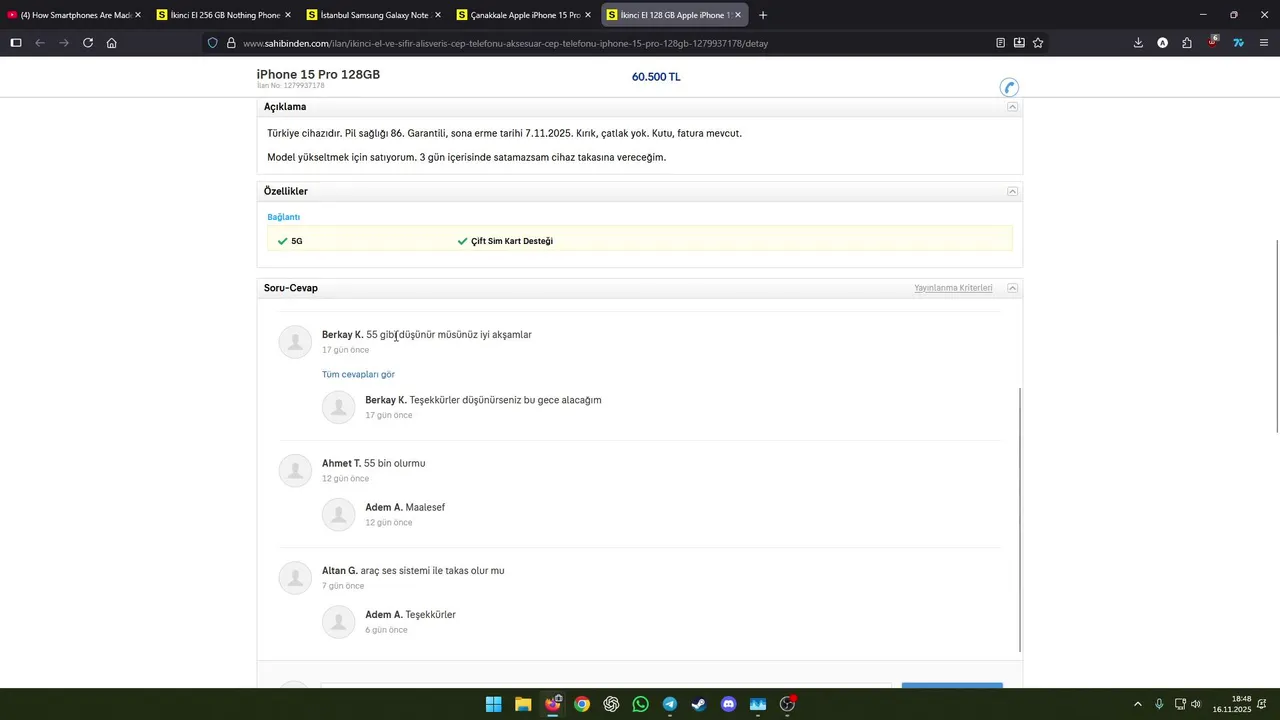
Task: Open the browser home page icon
Action: pos(112,43)
